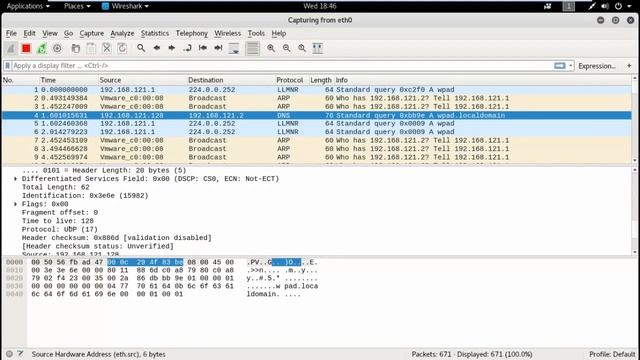640x360 pixels.
Task: Expand Flags: 0x00 tree item
Action: (x=16, y=204)
